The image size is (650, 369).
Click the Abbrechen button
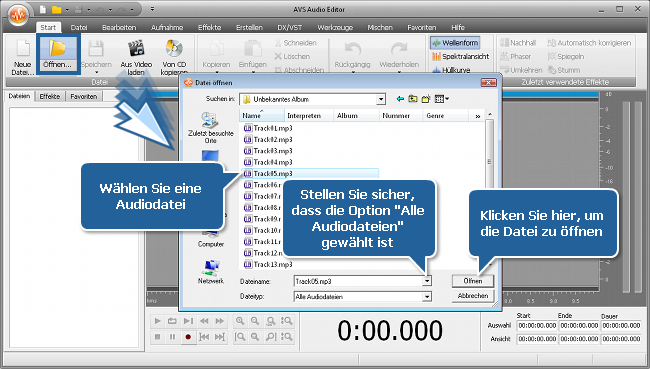click(x=473, y=296)
